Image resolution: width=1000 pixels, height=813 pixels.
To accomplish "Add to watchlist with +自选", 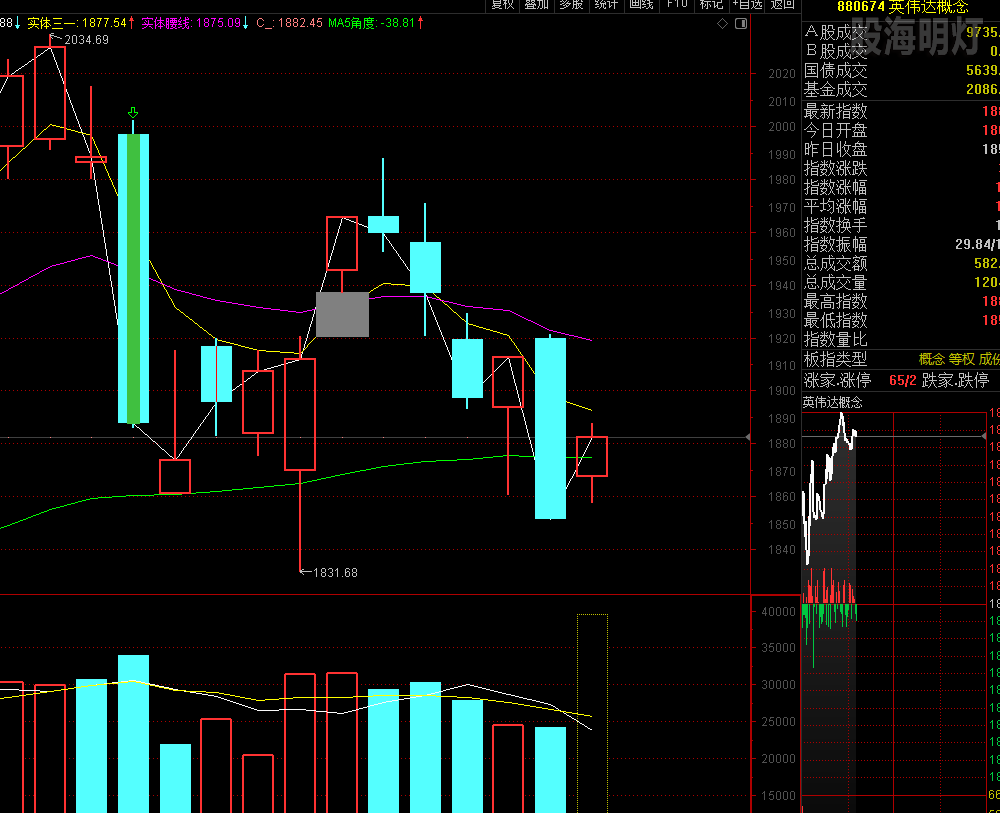I will (x=747, y=5).
